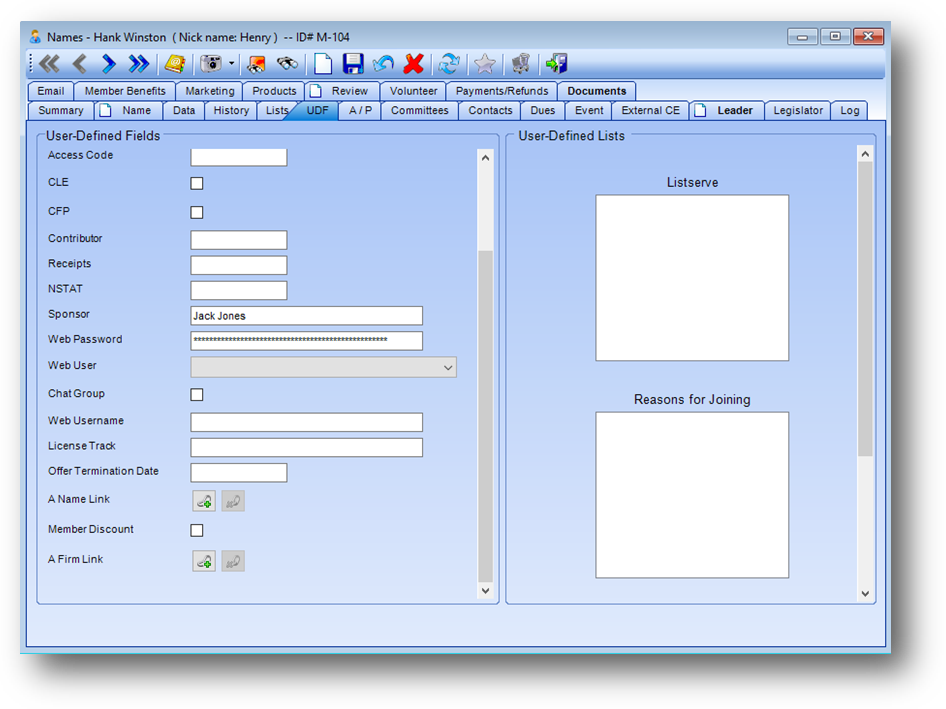Select the Event tab
Image resolution: width=946 pixels, height=709 pixels.
pos(589,110)
